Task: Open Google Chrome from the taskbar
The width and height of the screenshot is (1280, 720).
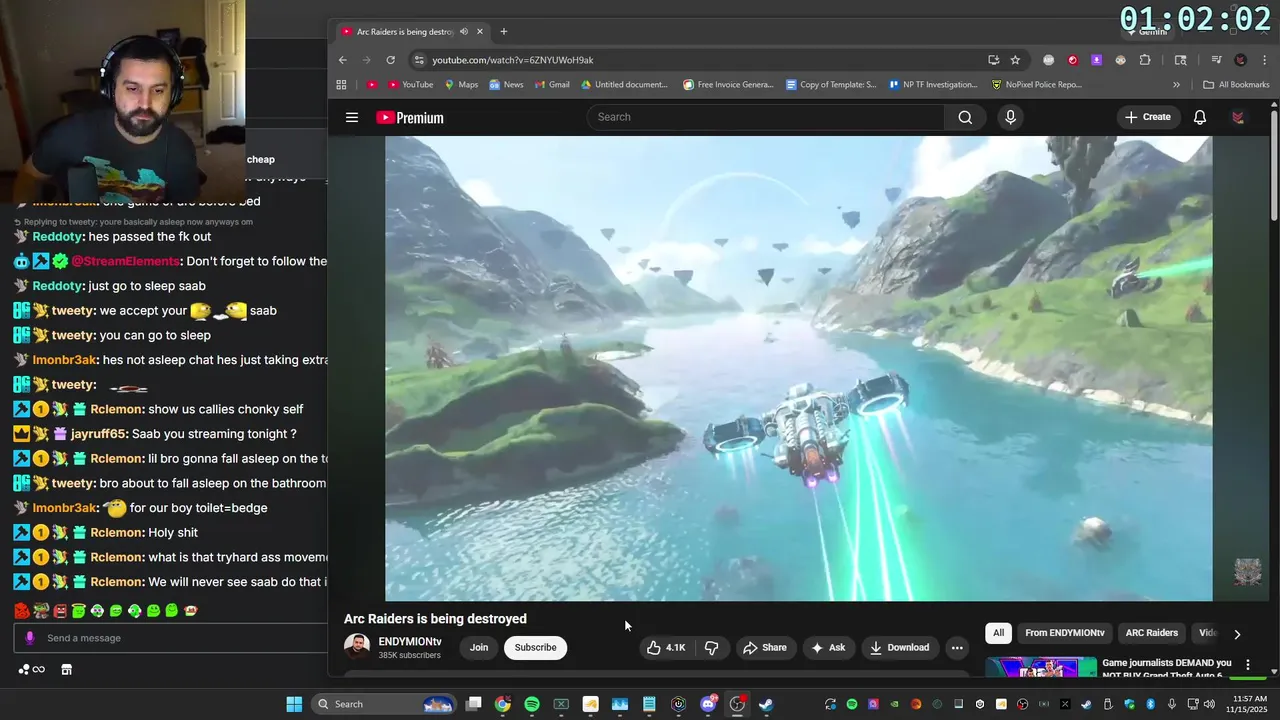Action: point(503,704)
